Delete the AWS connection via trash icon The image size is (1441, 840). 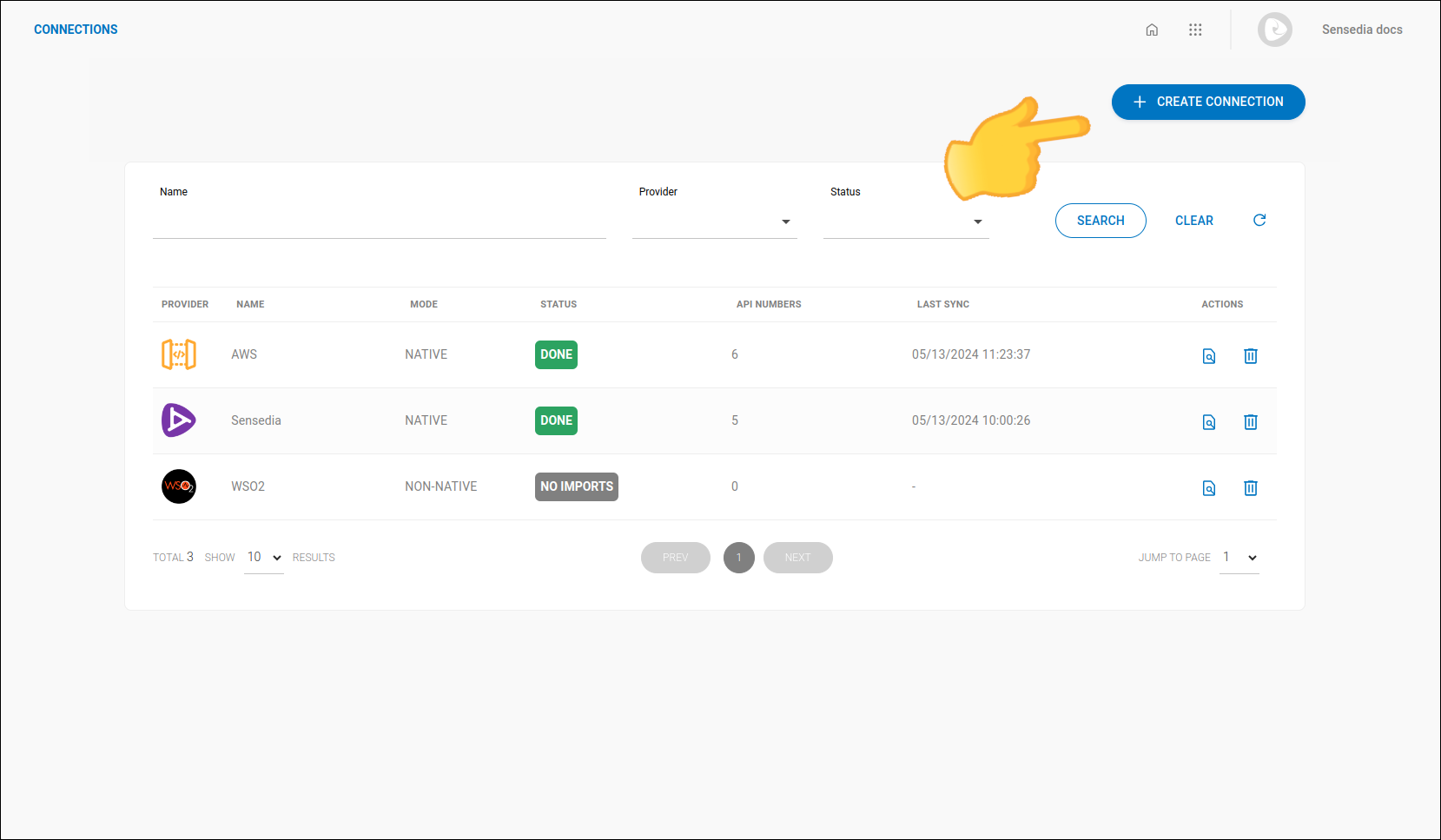(1251, 355)
